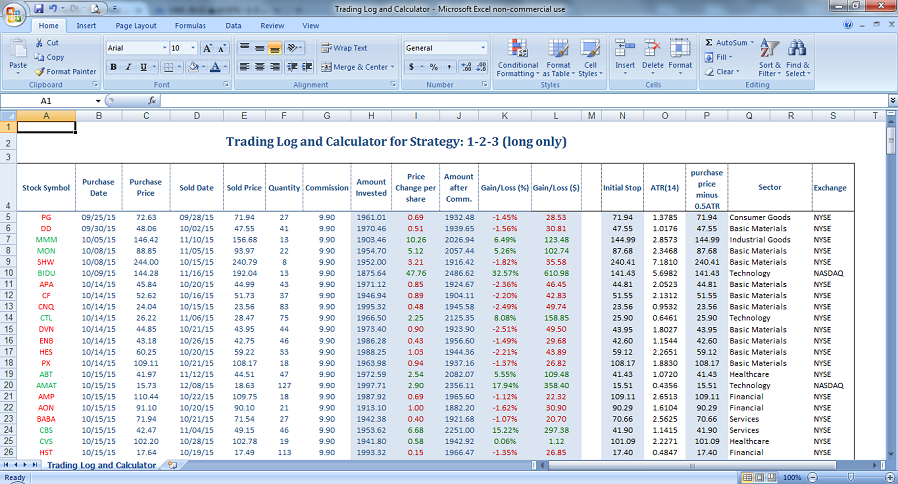Click the Sort & Filter icon

tap(769, 48)
